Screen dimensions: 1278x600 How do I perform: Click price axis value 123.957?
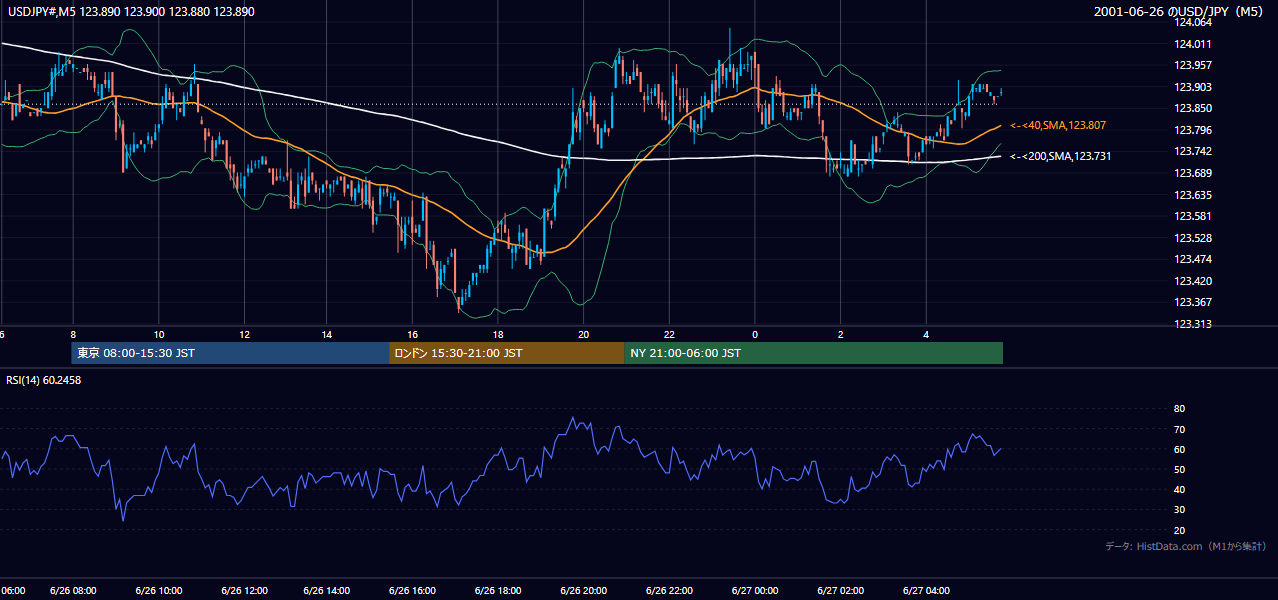pos(1193,65)
